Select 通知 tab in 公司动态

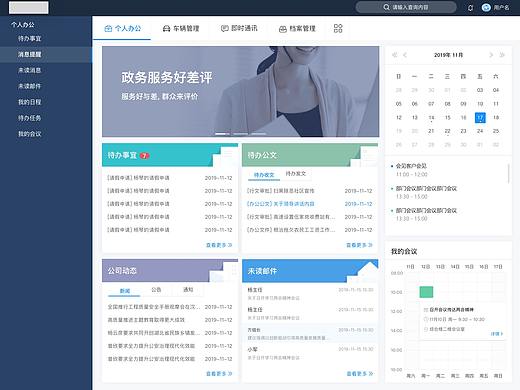point(188,290)
